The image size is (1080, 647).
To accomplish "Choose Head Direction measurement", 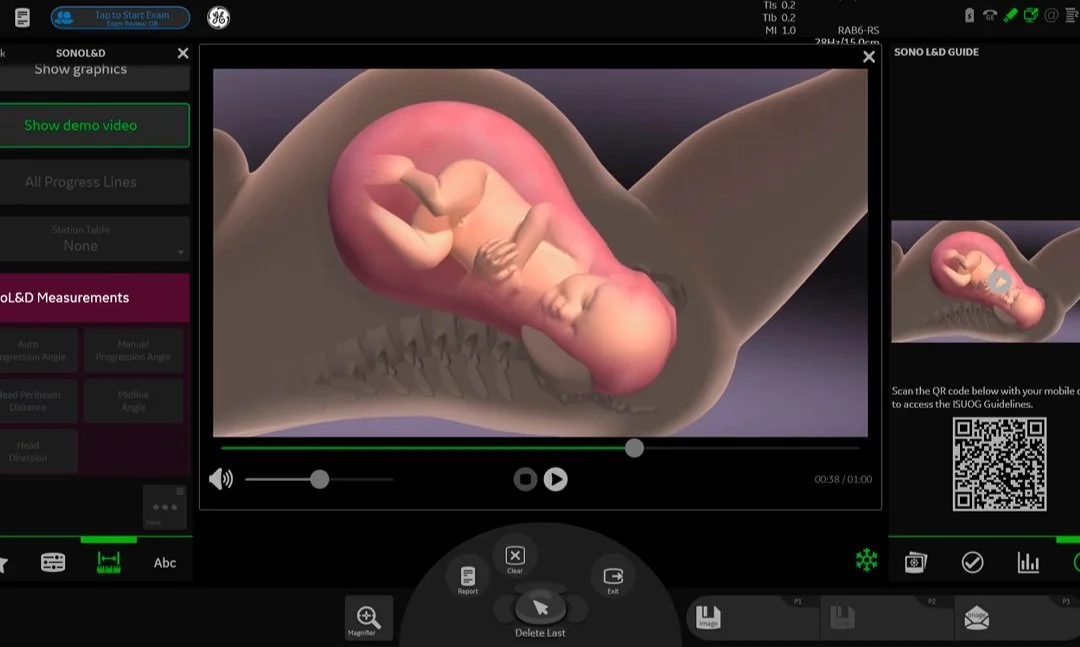I will pos(39,451).
